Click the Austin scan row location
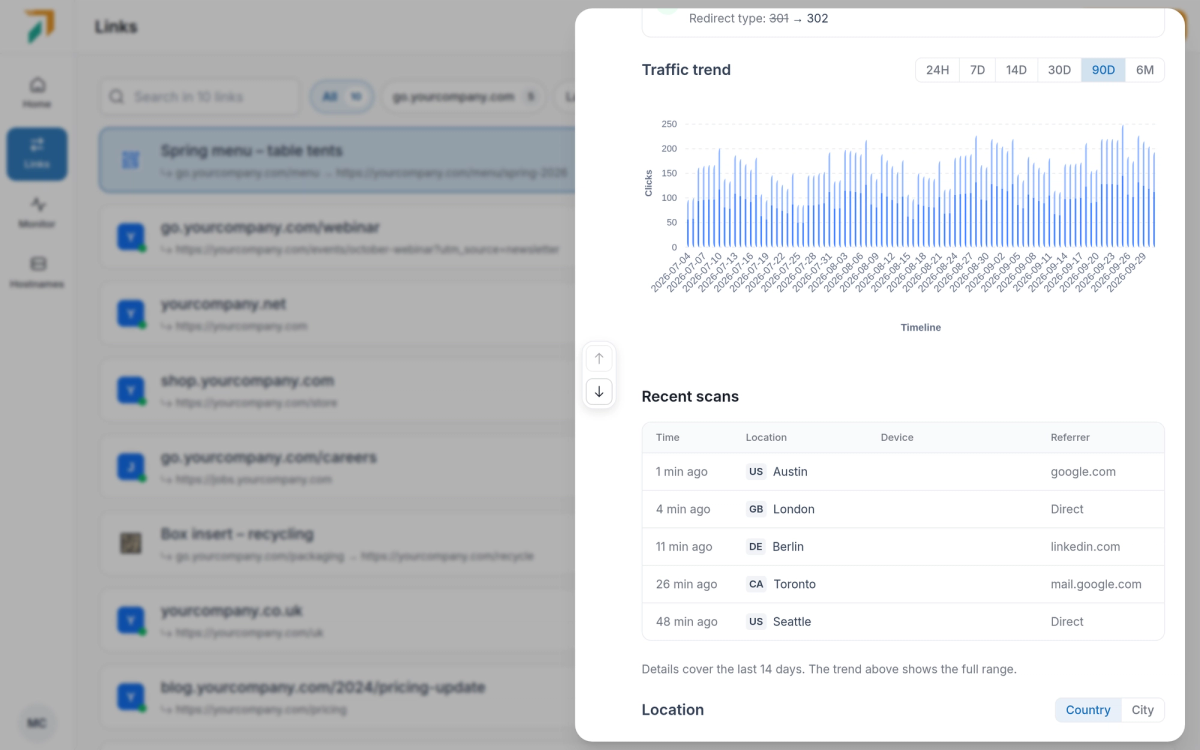1200x750 pixels. coord(777,472)
